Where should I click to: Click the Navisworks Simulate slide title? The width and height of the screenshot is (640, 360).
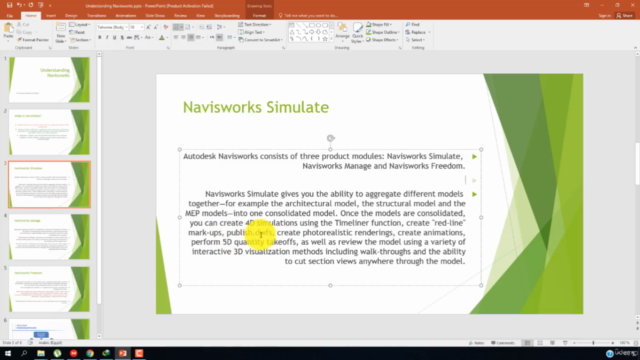(256, 107)
